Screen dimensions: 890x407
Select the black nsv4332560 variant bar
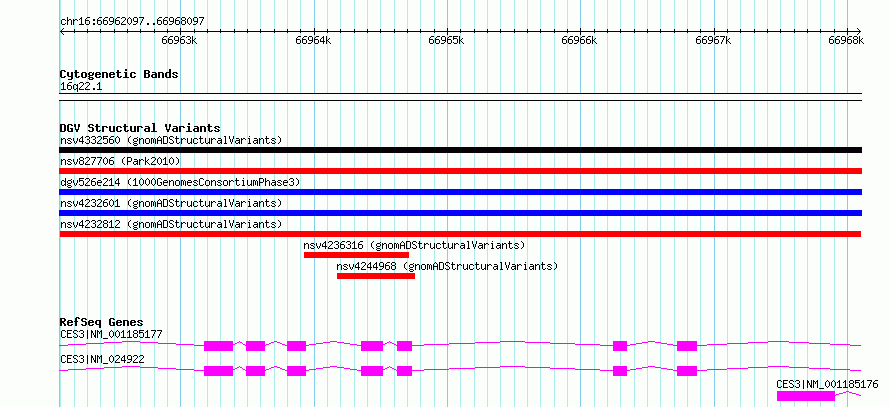460,150
